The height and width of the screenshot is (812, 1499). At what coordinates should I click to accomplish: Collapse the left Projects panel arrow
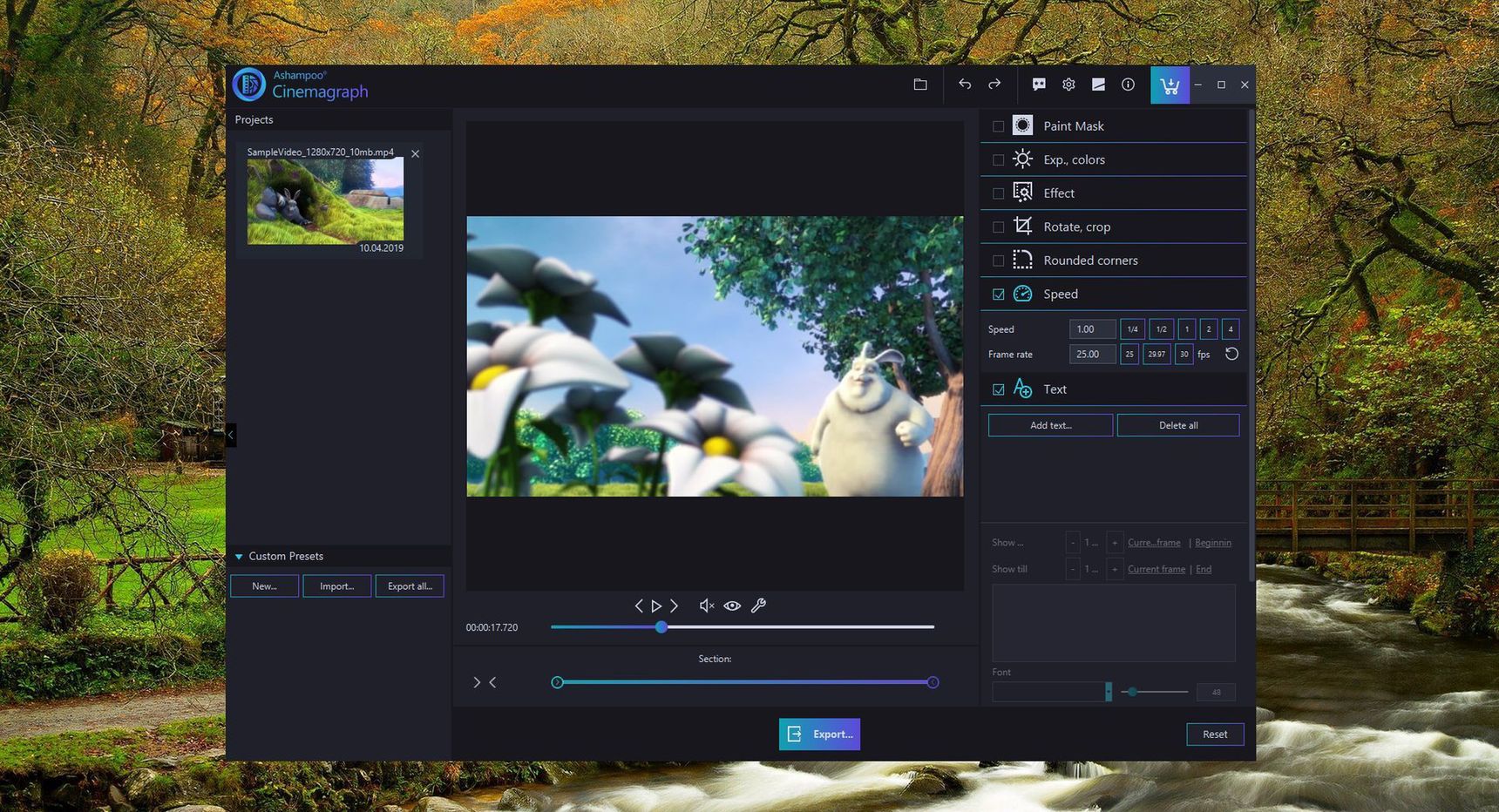click(231, 434)
